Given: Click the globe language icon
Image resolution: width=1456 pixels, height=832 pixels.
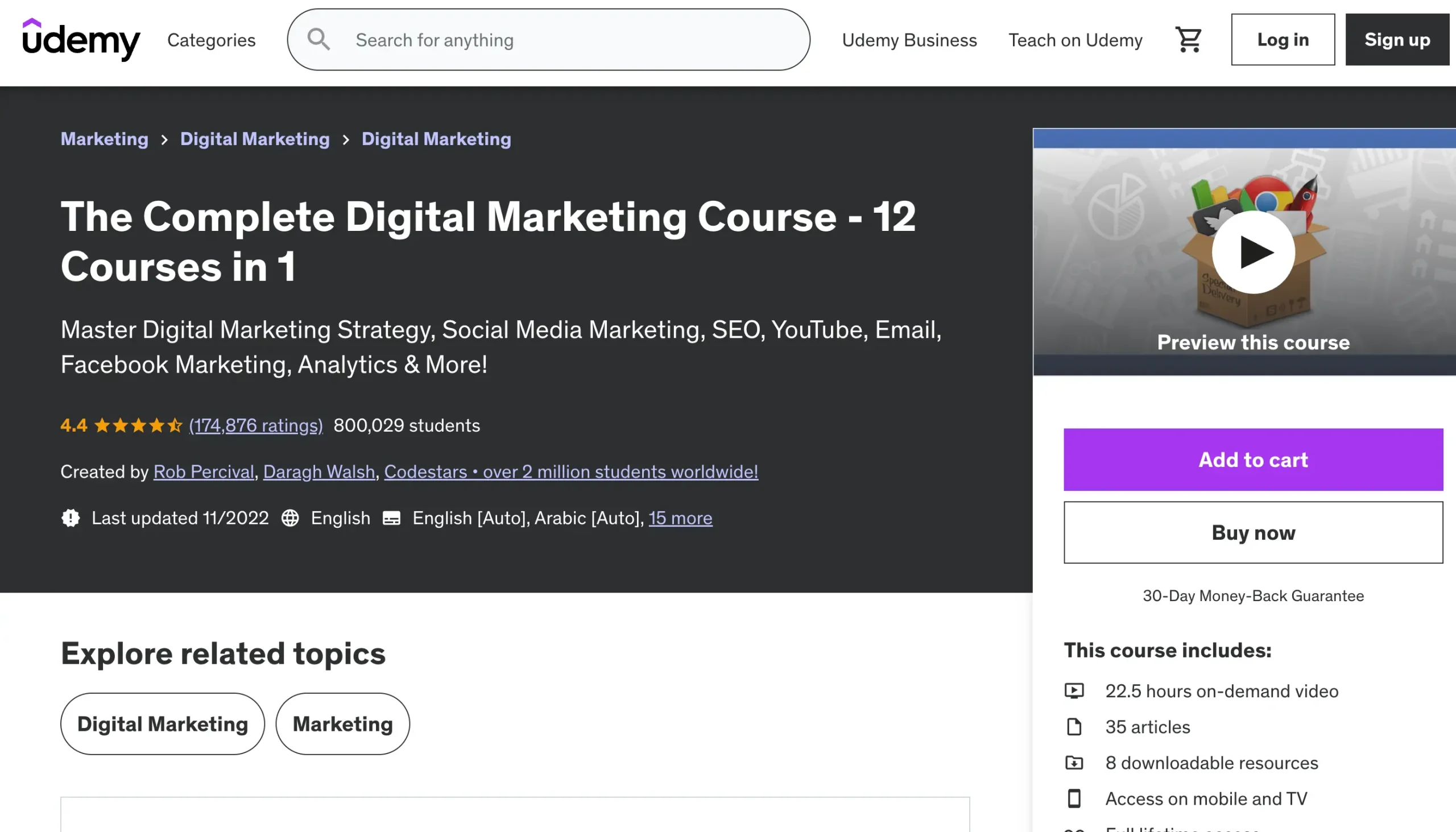Looking at the screenshot, I should 289,518.
